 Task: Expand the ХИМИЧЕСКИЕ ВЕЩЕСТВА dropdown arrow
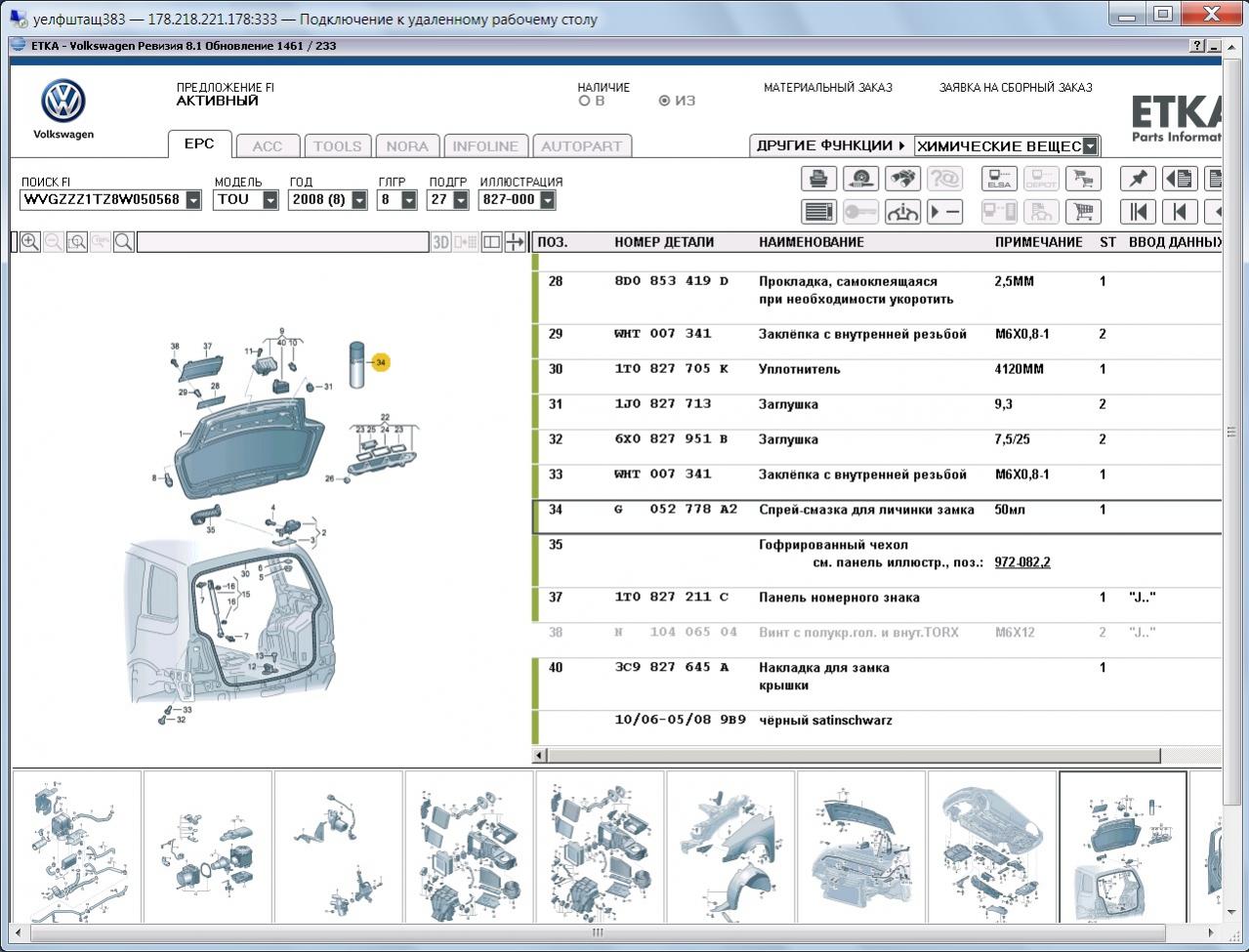point(1091,146)
